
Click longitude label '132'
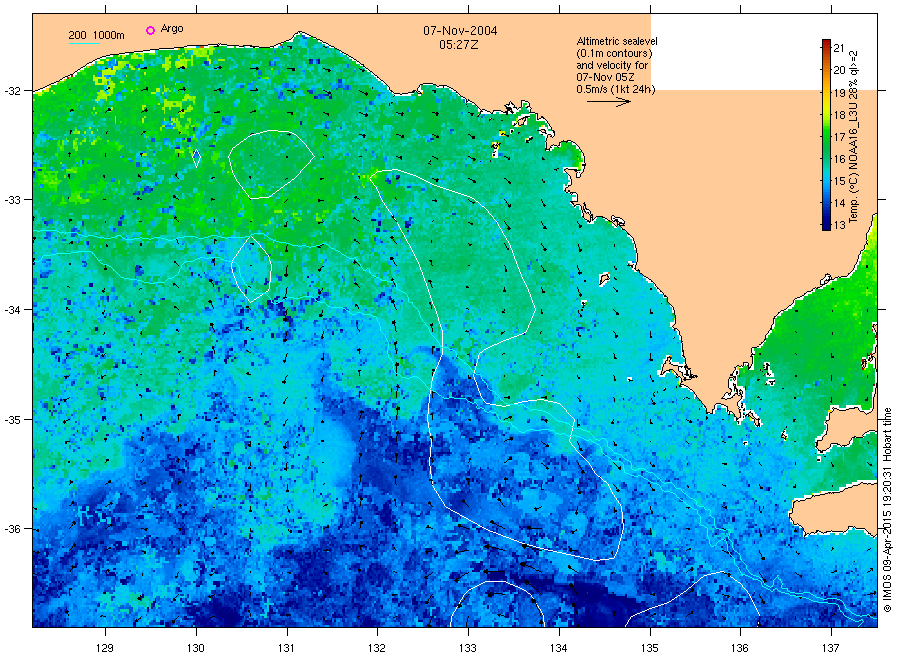click(x=377, y=648)
